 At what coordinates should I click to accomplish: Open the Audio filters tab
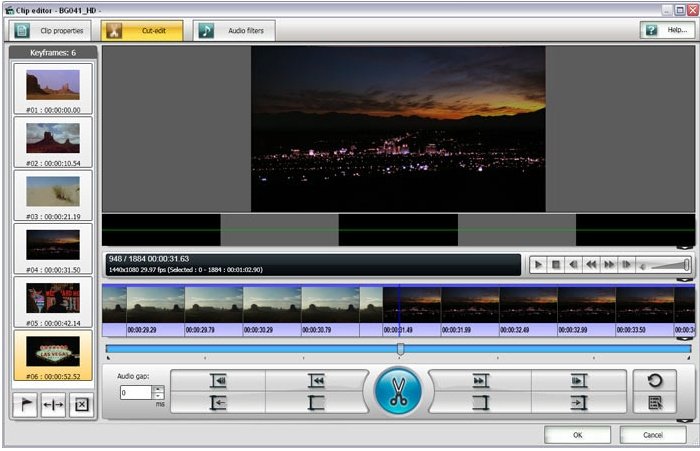pos(232,31)
